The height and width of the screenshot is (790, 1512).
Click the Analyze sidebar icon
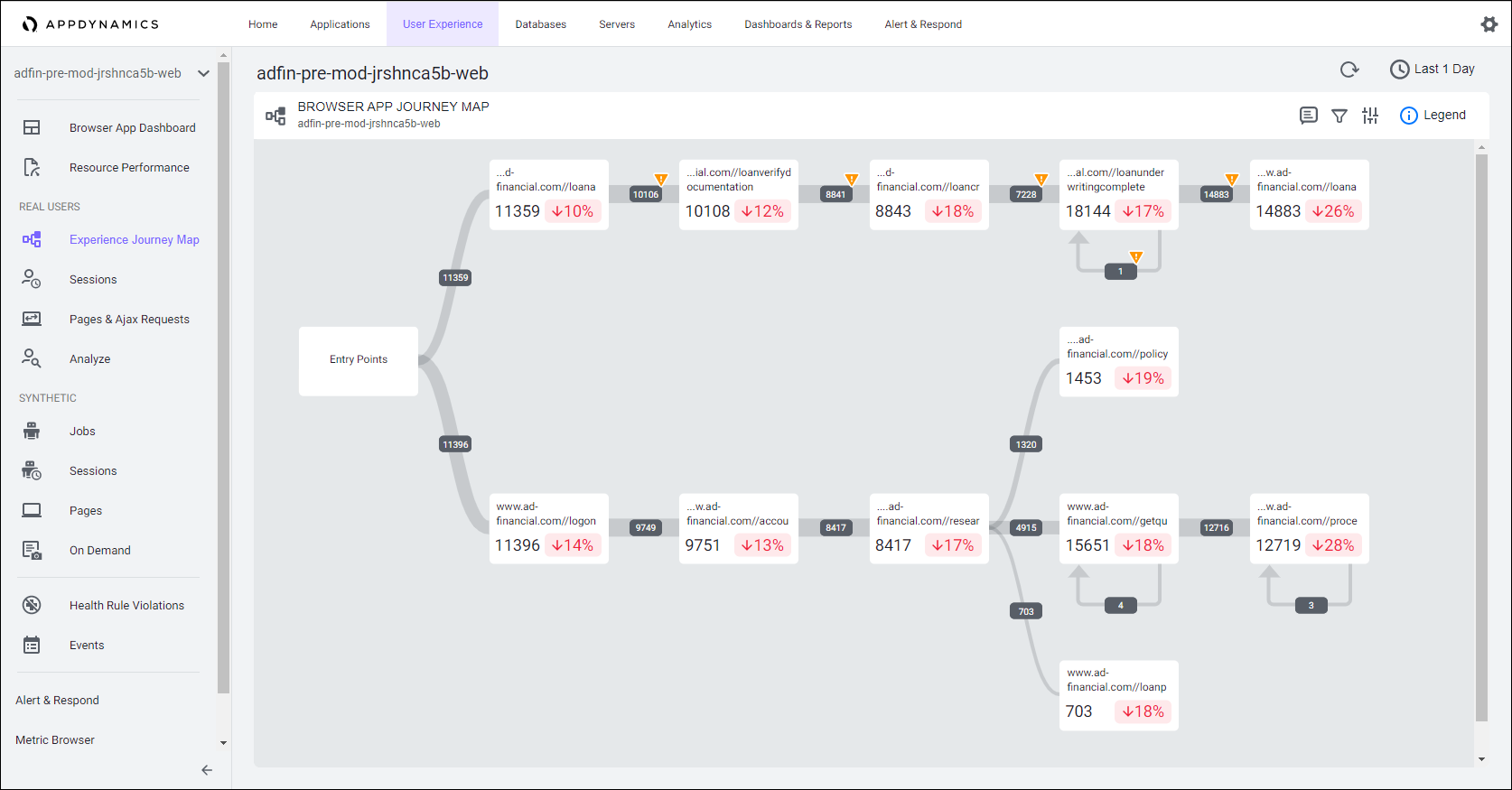[32, 358]
